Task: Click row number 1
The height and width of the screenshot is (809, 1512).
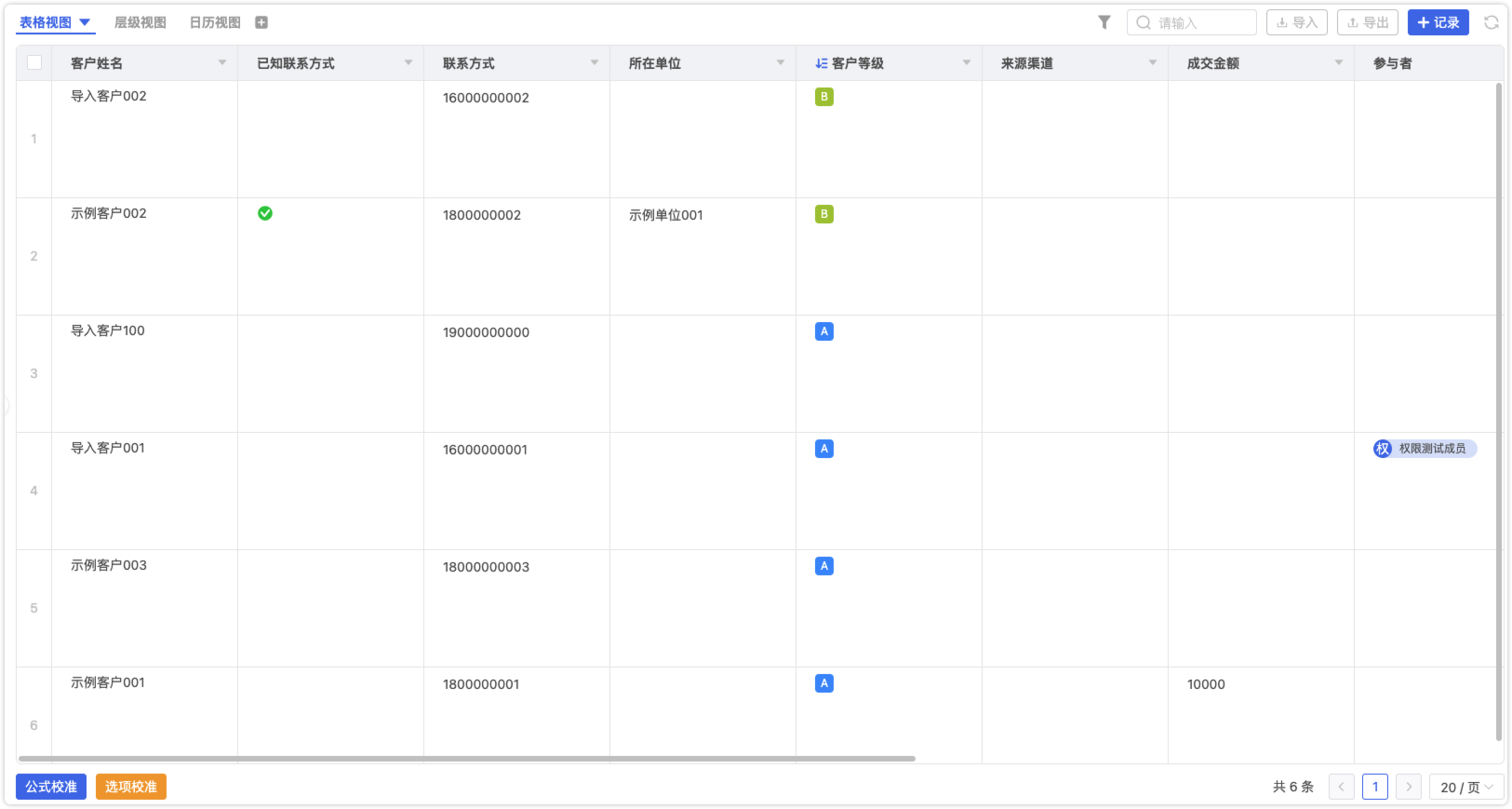Action: [x=34, y=139]
